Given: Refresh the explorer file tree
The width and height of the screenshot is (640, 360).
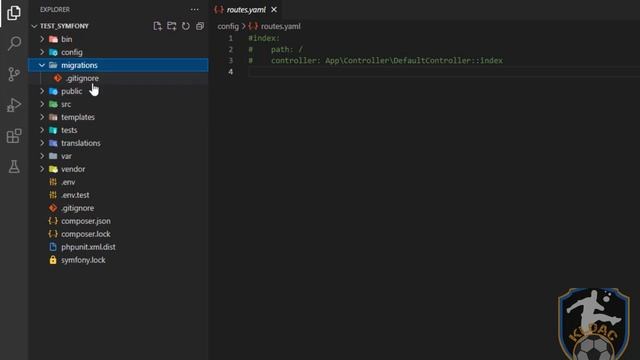Looking at the screenshot, I should click(186, 26).
